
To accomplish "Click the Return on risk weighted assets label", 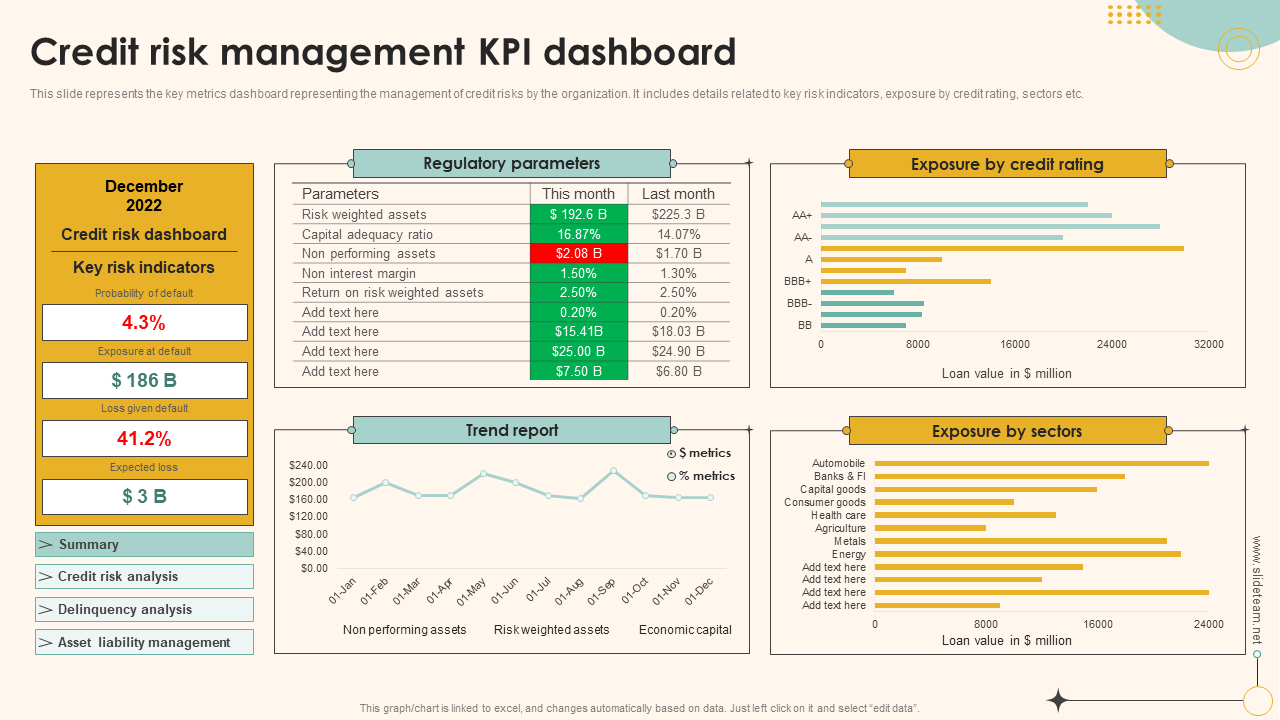I will [x=393, y=292].
